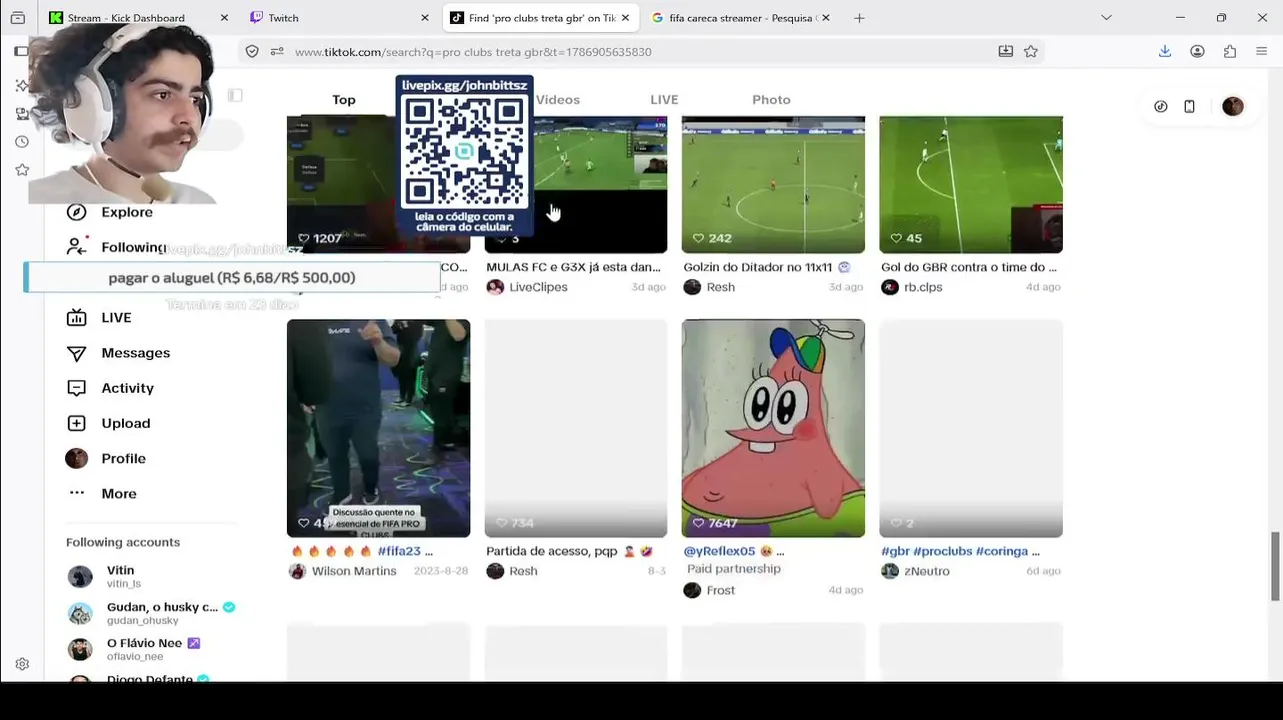Viewport: 1283px width, 720px height.
Task: Click the #fifa23 hashtag
Action: pos(399,551)
